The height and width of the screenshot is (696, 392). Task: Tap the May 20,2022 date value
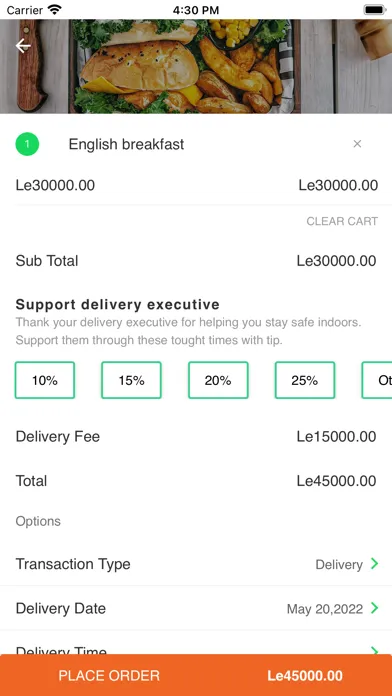(x=325, y=609)
